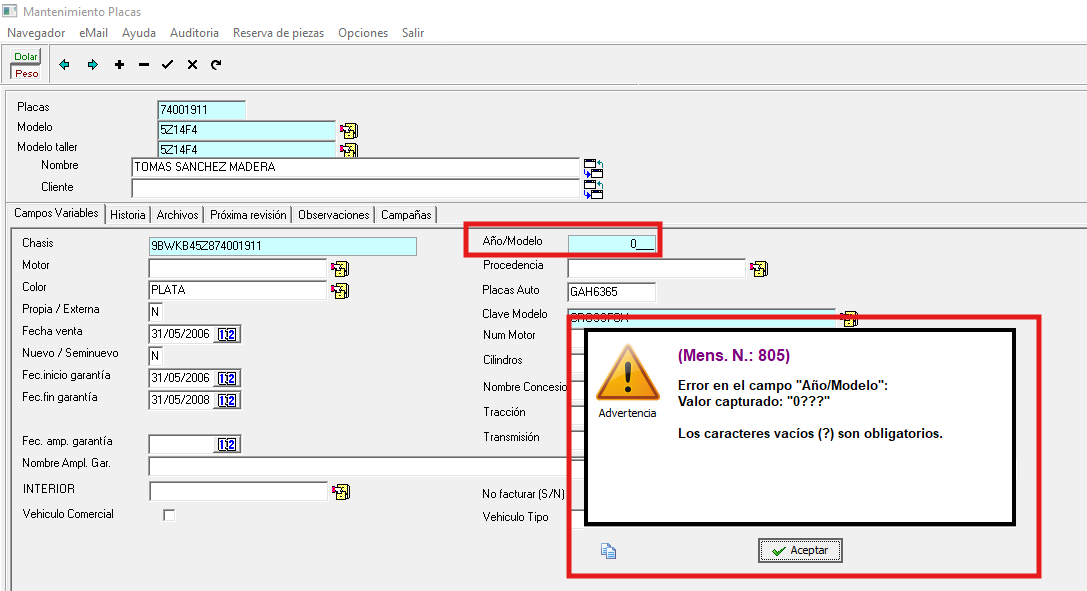Refresh data with the circular arrow icon

(x=216, y=65)
